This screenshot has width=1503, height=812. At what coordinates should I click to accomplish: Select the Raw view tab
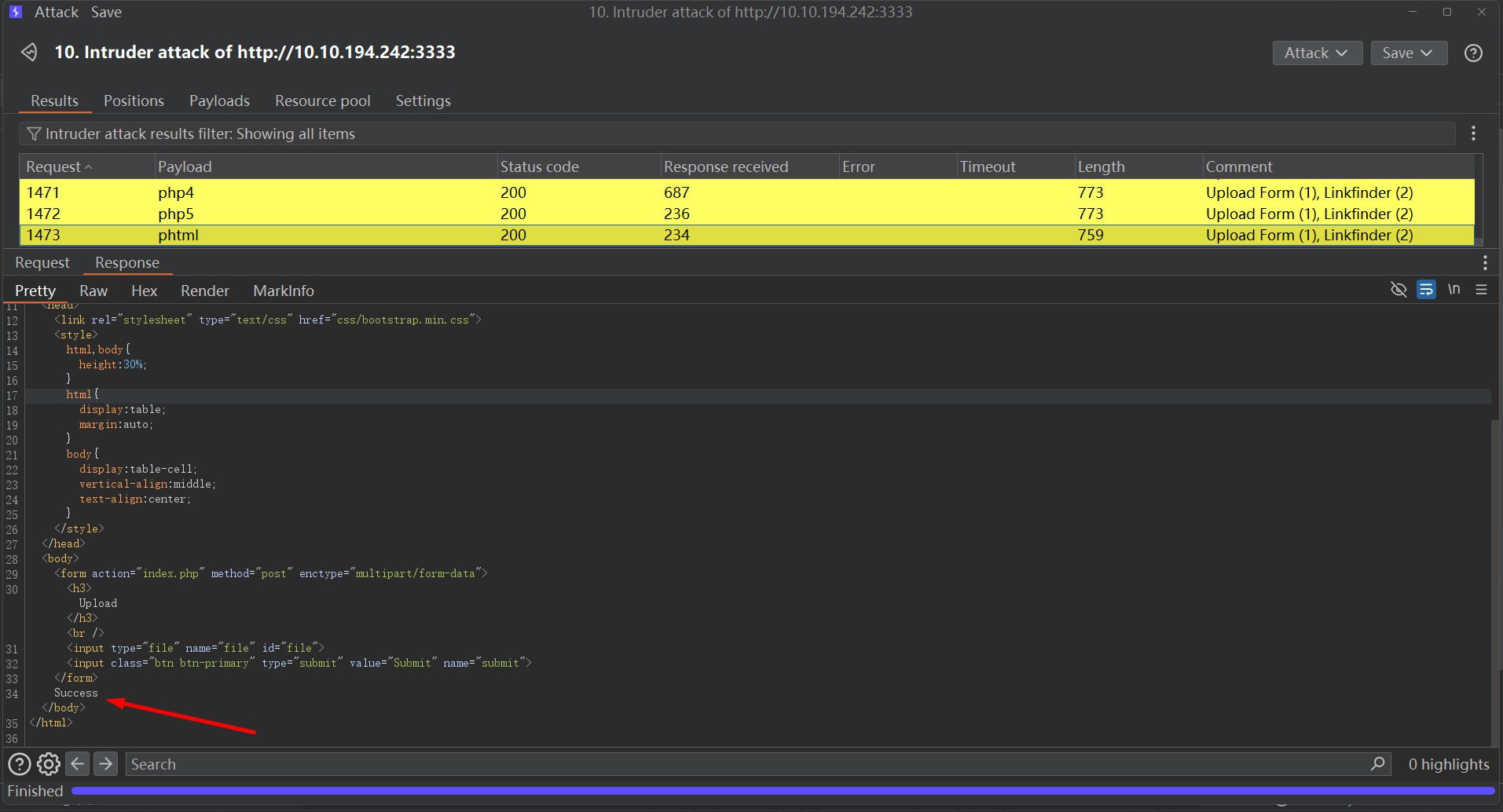(93, 291)
